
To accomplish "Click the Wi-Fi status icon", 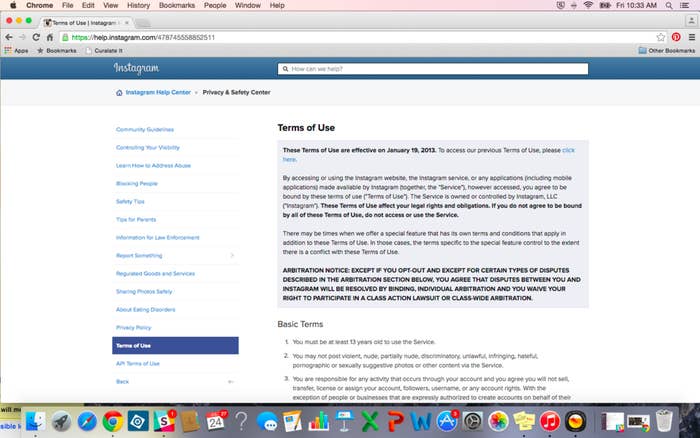I will (x=588, y=5).
